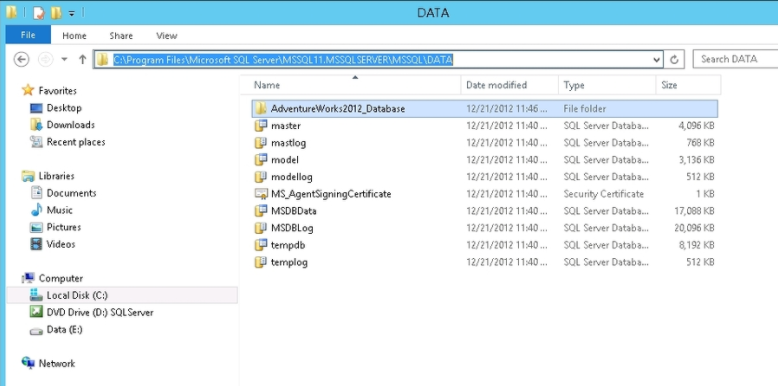Click the Pictures library icon
This screenshot has height=386, width=778.
tap(36, 227)
